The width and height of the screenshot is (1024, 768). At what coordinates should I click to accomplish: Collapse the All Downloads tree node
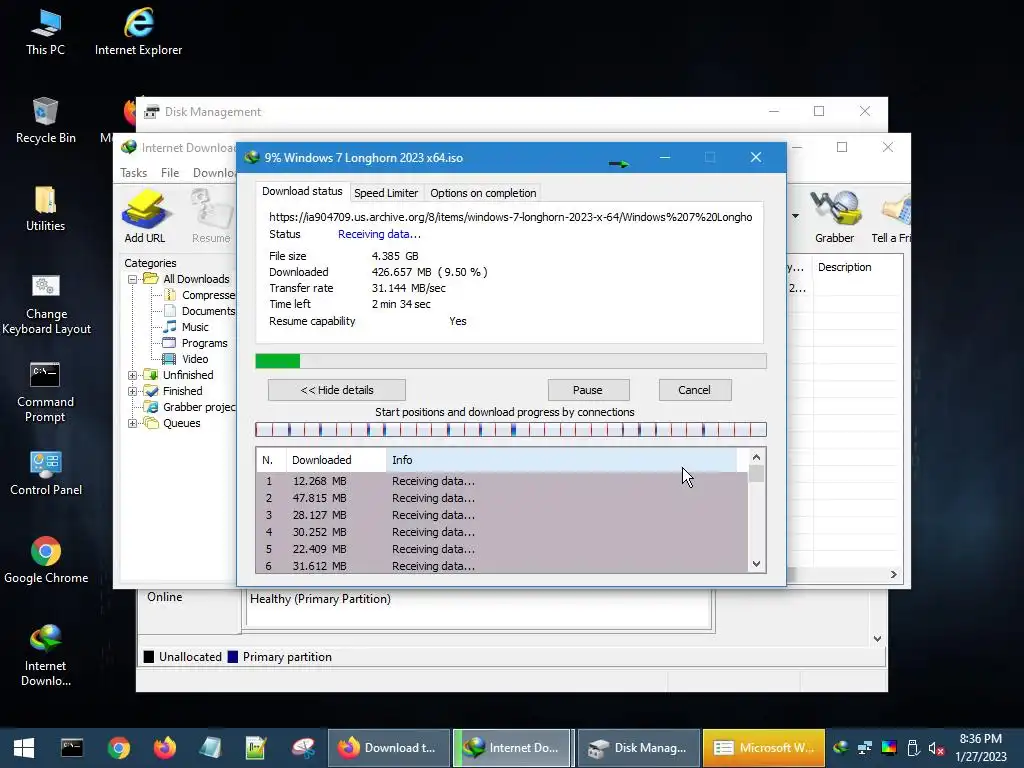(133, 280)
